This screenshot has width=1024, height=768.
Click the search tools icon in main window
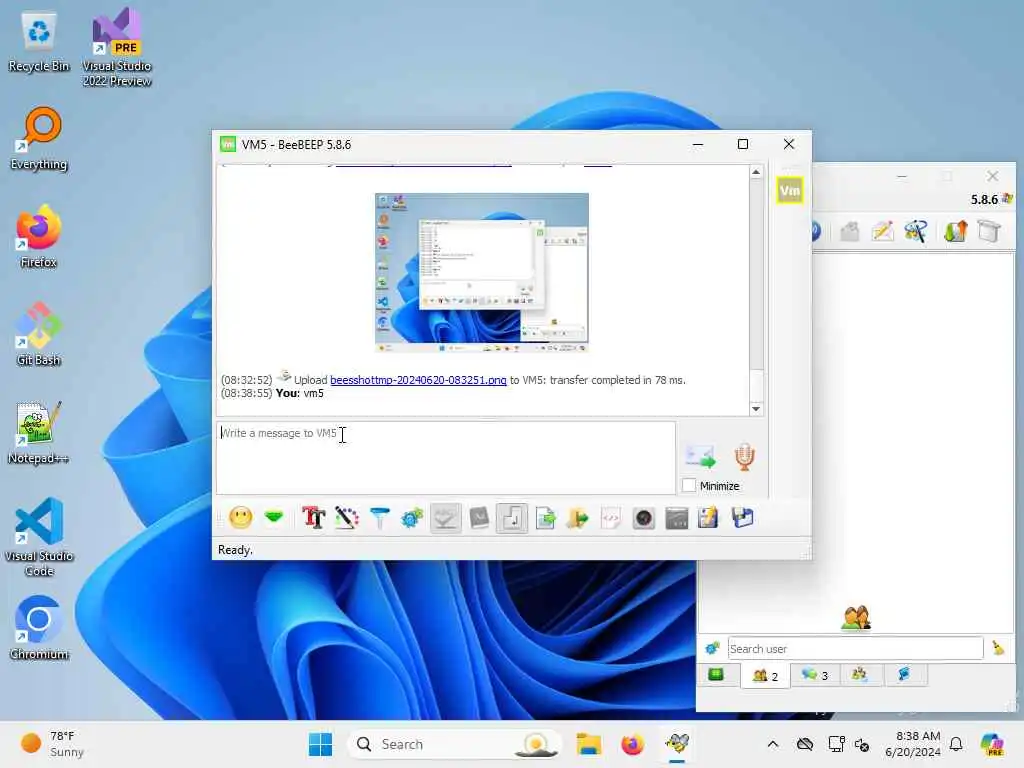tap(916, 231)
